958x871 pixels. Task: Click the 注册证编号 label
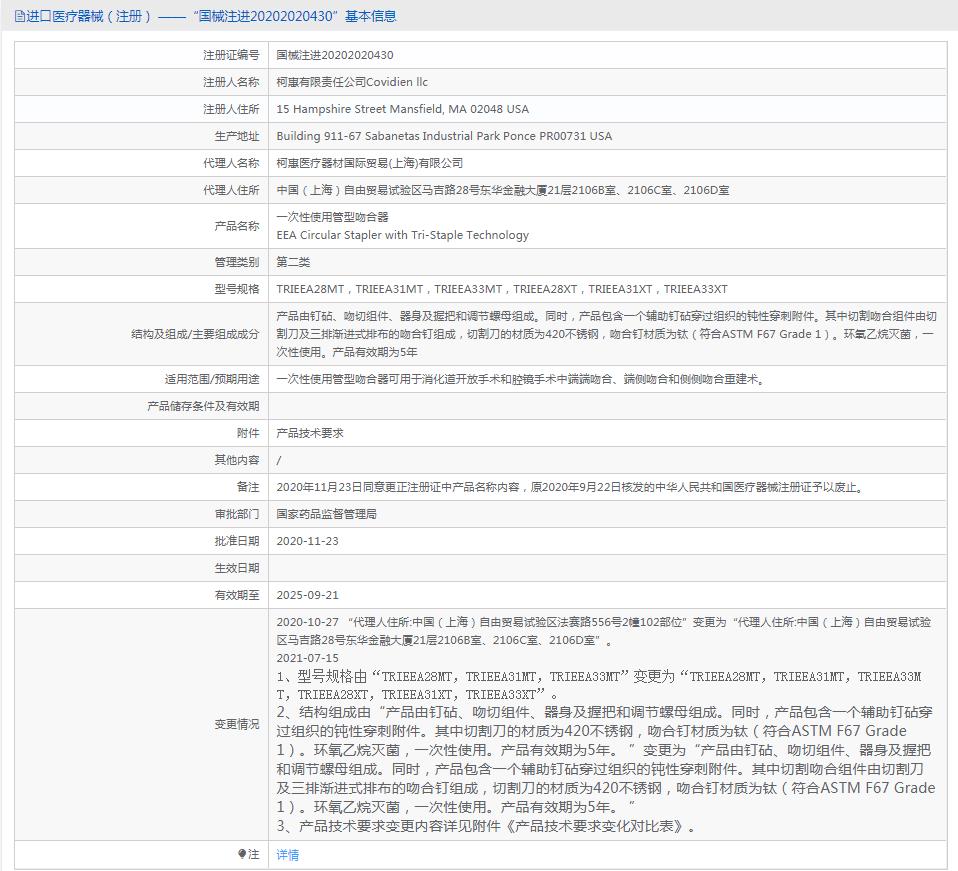pos(231,55)
